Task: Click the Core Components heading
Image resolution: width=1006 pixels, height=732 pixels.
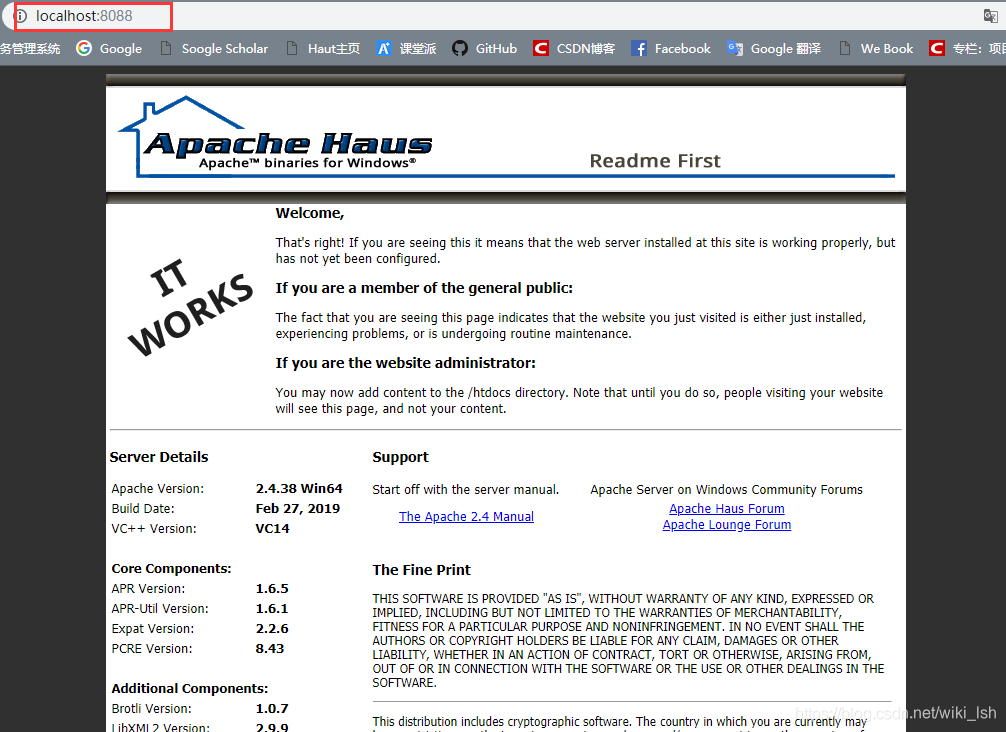Action: (171, 568)
